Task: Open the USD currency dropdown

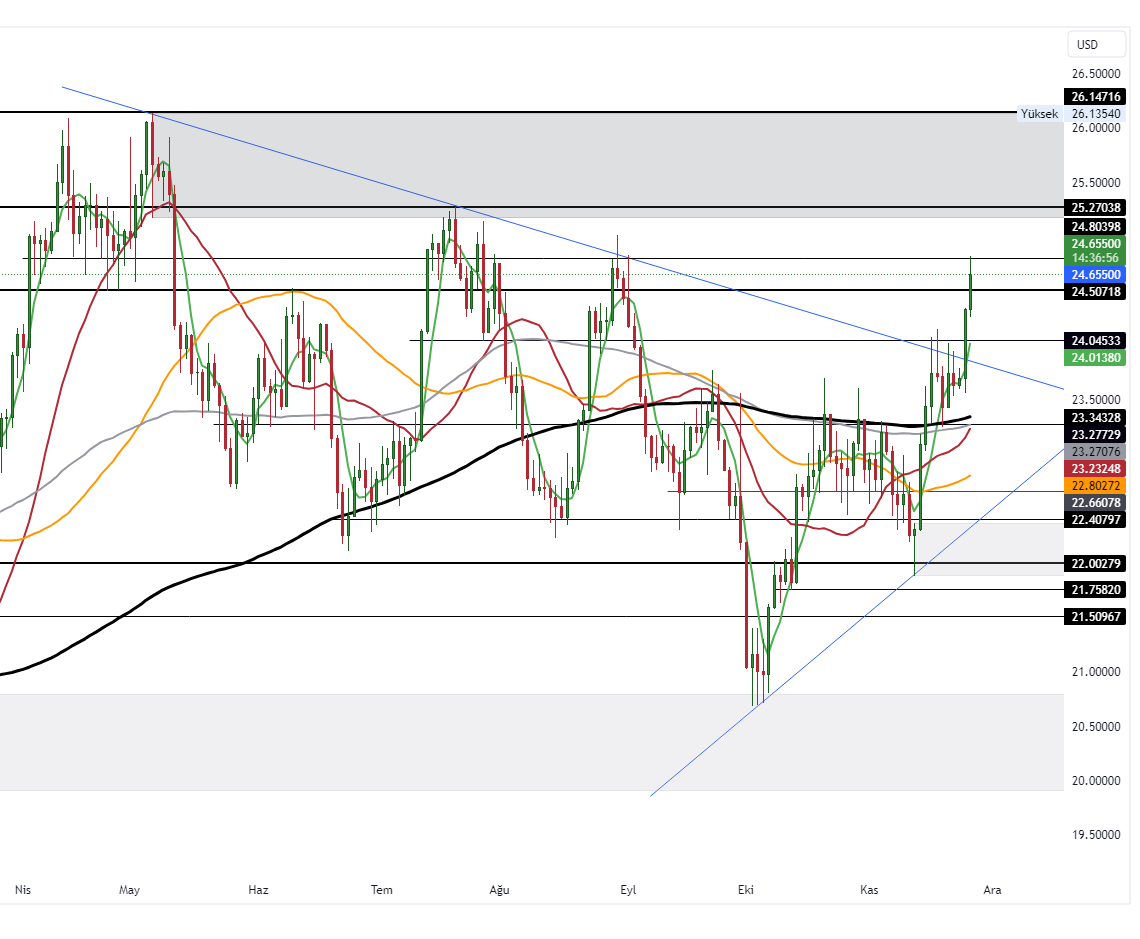Action: (1086, 44)
